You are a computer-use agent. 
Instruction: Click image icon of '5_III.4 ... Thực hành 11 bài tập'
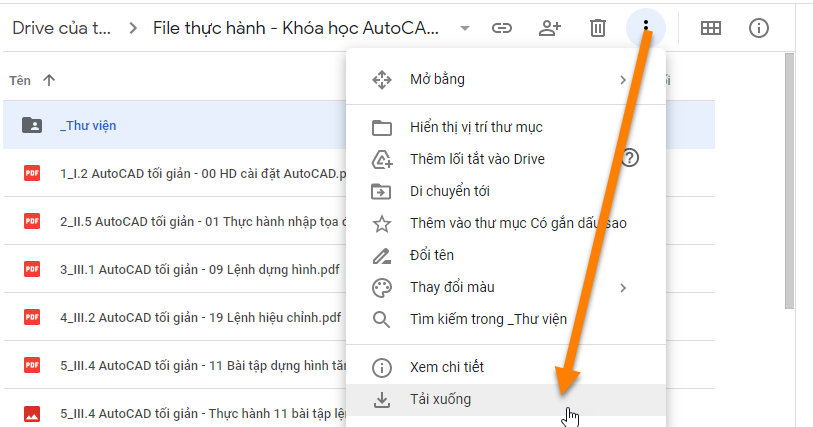click(32, 414)
